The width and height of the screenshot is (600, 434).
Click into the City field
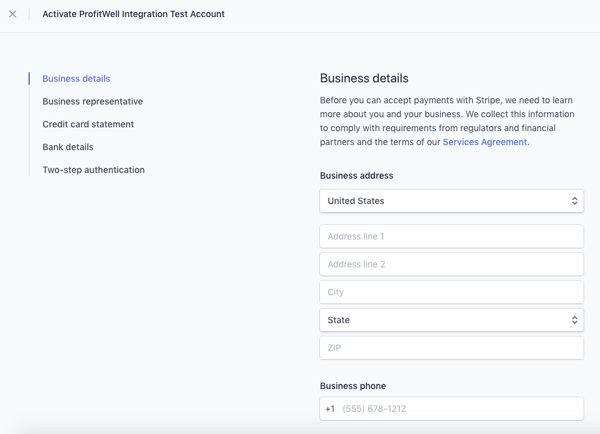coord(452,292)
